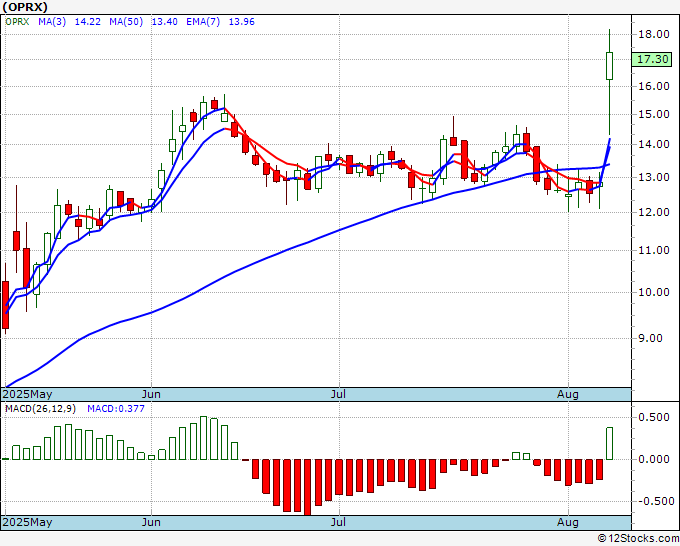Click the MA(3) value 14.22
Viewport: 680px width, 546px height.
[x=88, y=22]
